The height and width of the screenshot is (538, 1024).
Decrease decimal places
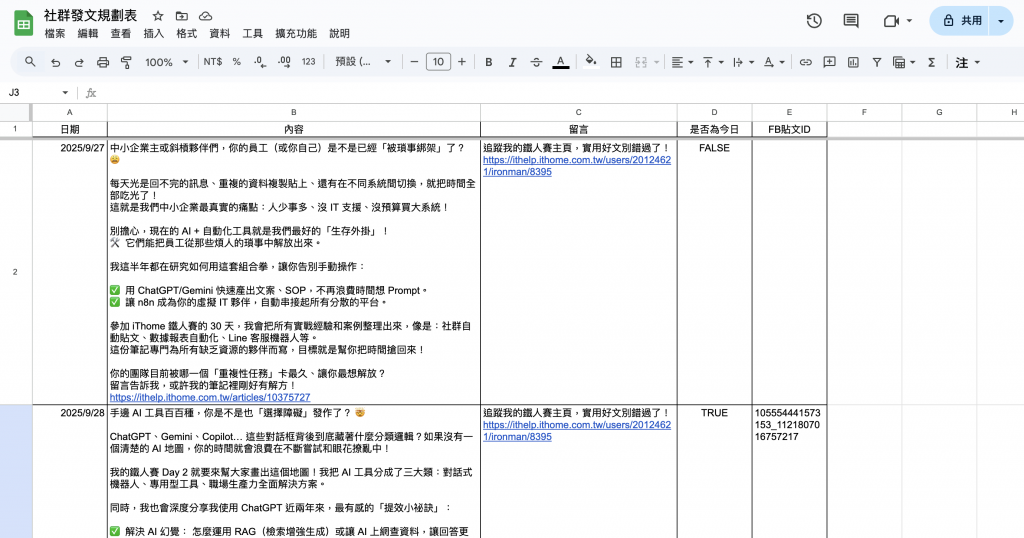[260, 62]
